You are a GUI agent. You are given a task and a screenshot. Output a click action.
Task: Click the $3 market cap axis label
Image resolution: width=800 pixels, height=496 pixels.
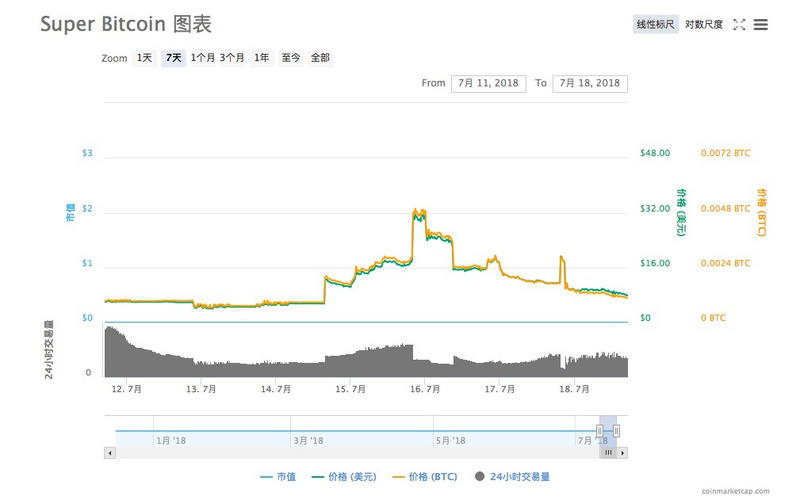click(x=87, y=153)
